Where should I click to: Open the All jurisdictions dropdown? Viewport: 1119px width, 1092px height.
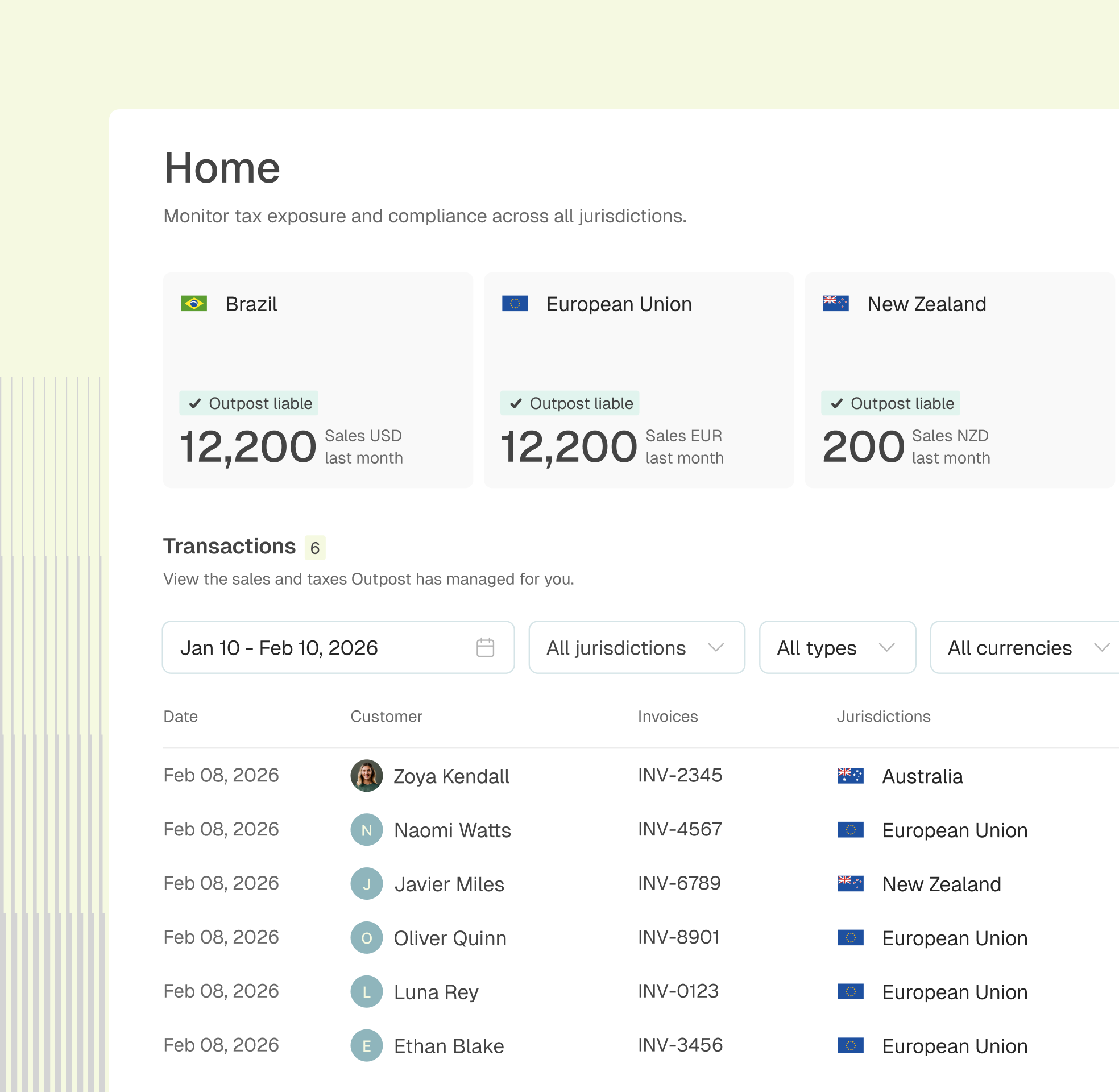pos(637,647)
